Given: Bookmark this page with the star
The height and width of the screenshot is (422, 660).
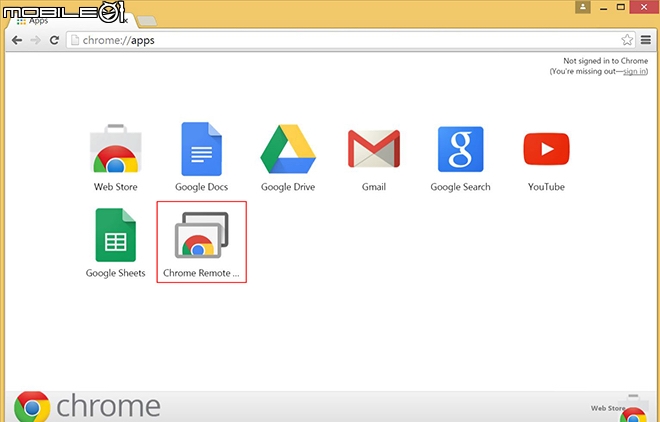Looking at the screenshot, I should pos(627,40).
